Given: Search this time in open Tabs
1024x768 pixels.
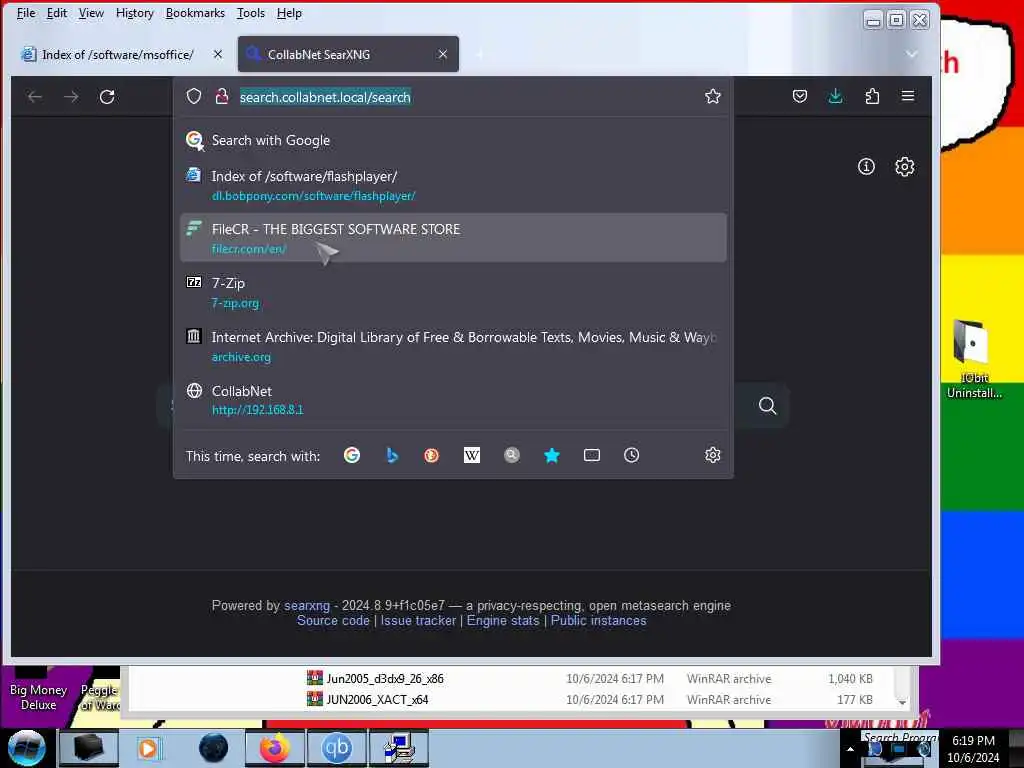Looking at the screenshot, I should (x=592, y=455).
